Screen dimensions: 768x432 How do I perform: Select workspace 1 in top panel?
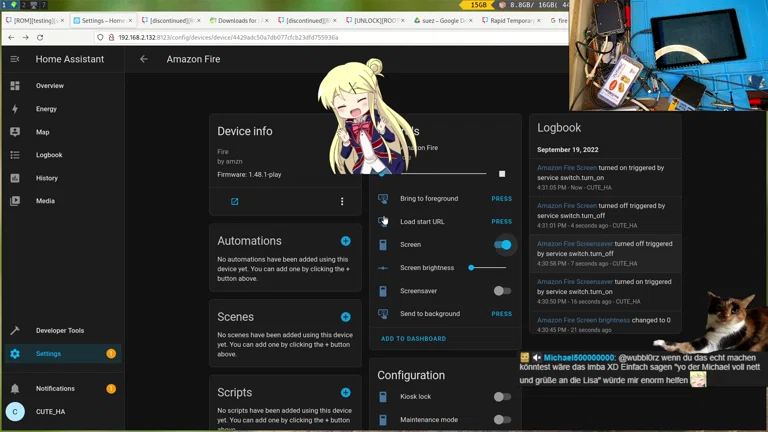(4, 4)
